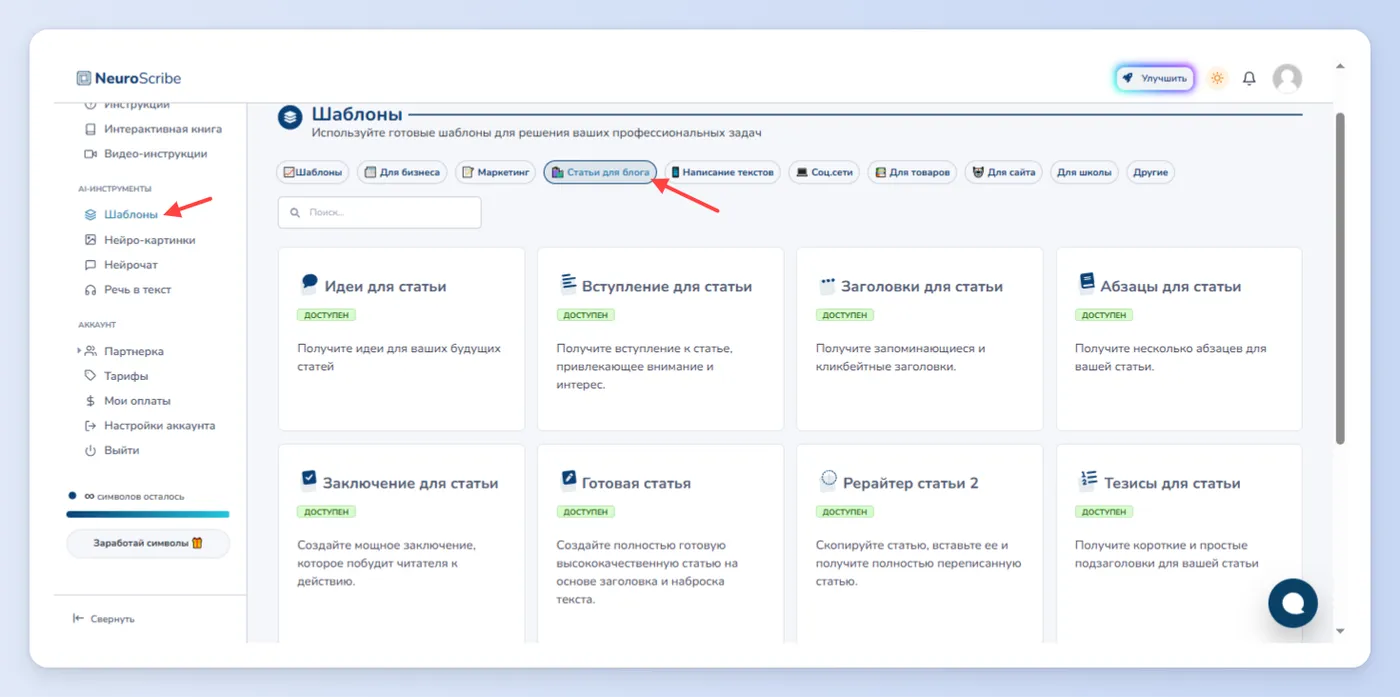
Task: Click the layers icon beside Шаблоны in sidebar
Action: coord(90,215)
